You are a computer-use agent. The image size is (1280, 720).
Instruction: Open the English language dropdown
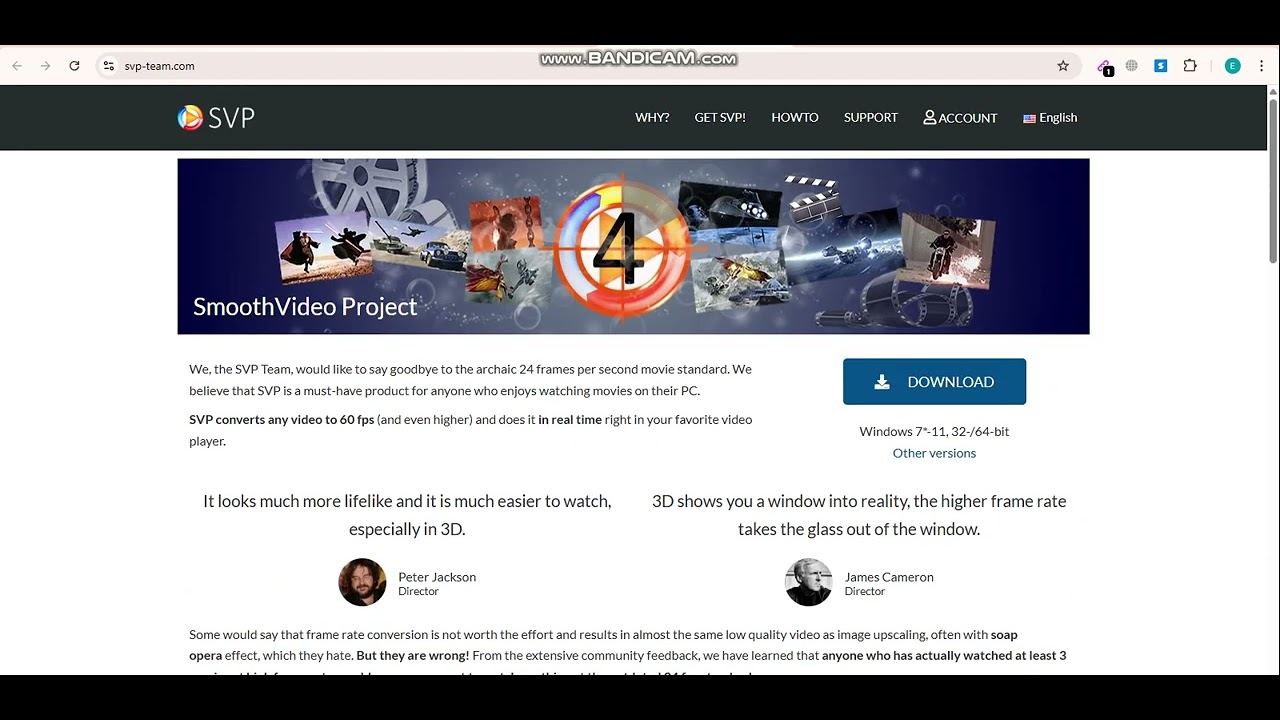(1050, 118)
